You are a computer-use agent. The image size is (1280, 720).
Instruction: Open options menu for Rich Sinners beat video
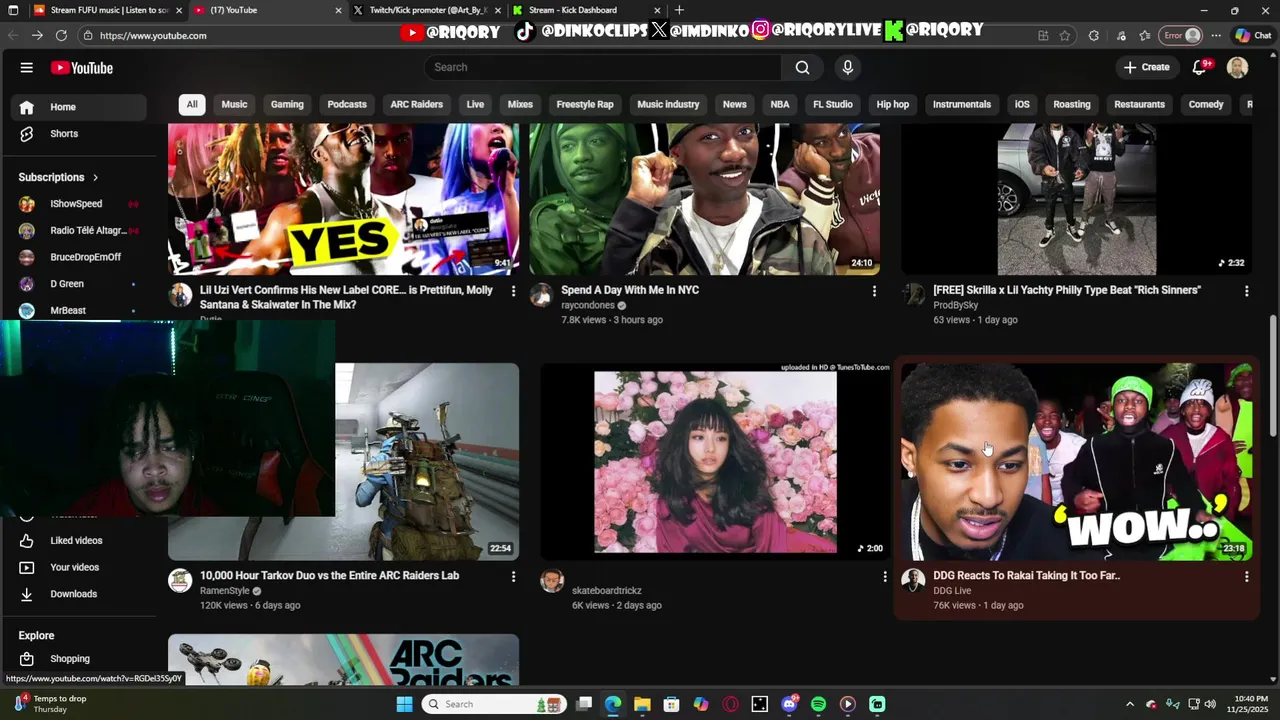1246,291
